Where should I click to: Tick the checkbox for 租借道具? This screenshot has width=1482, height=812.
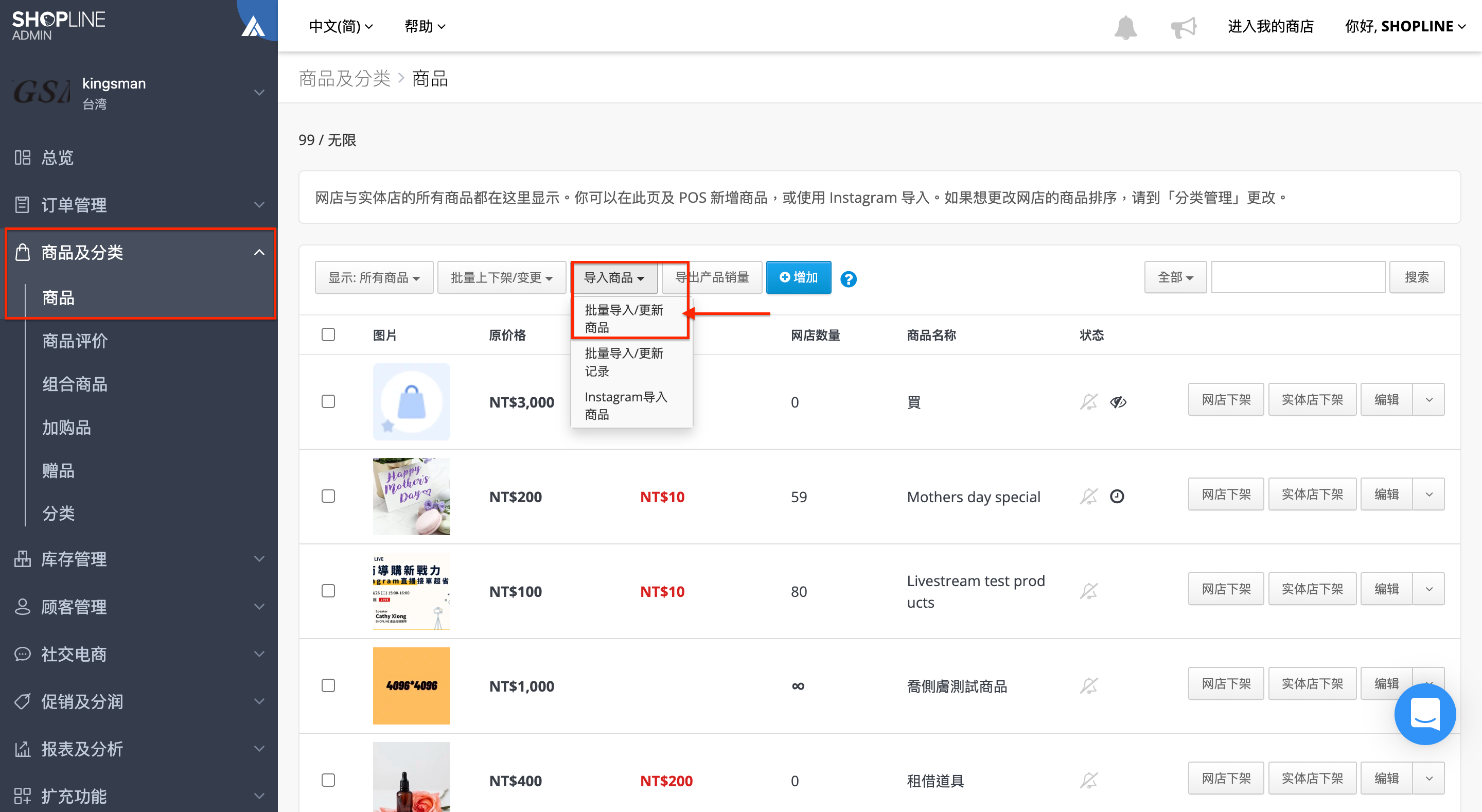coord(328,780)
